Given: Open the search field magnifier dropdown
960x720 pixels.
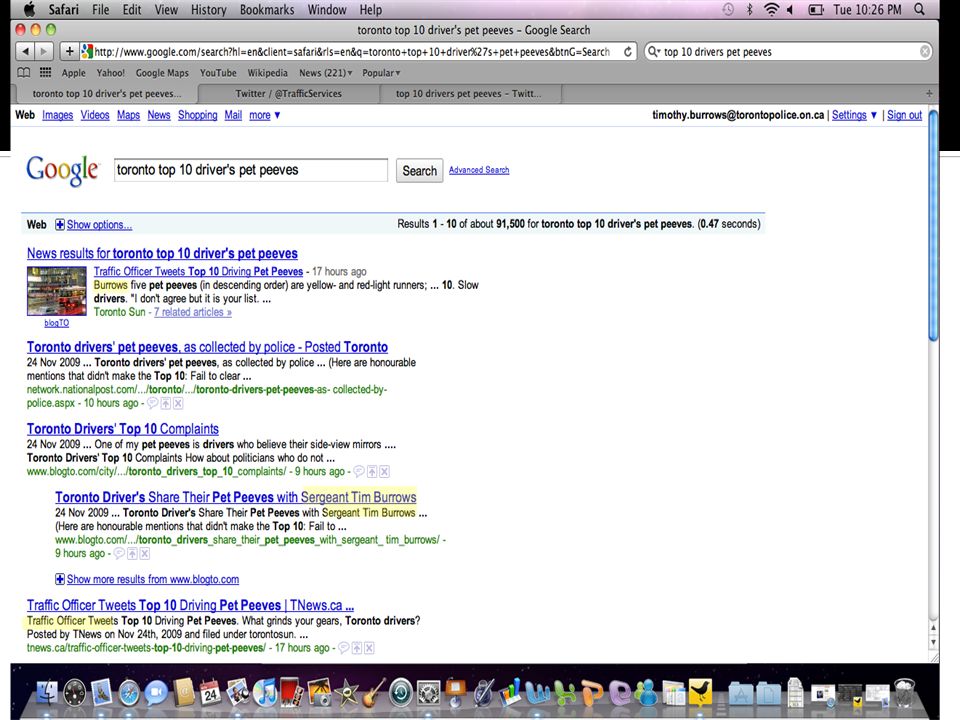Looking at the screenshot, I should pyautogui.click(x=654, y=52).
